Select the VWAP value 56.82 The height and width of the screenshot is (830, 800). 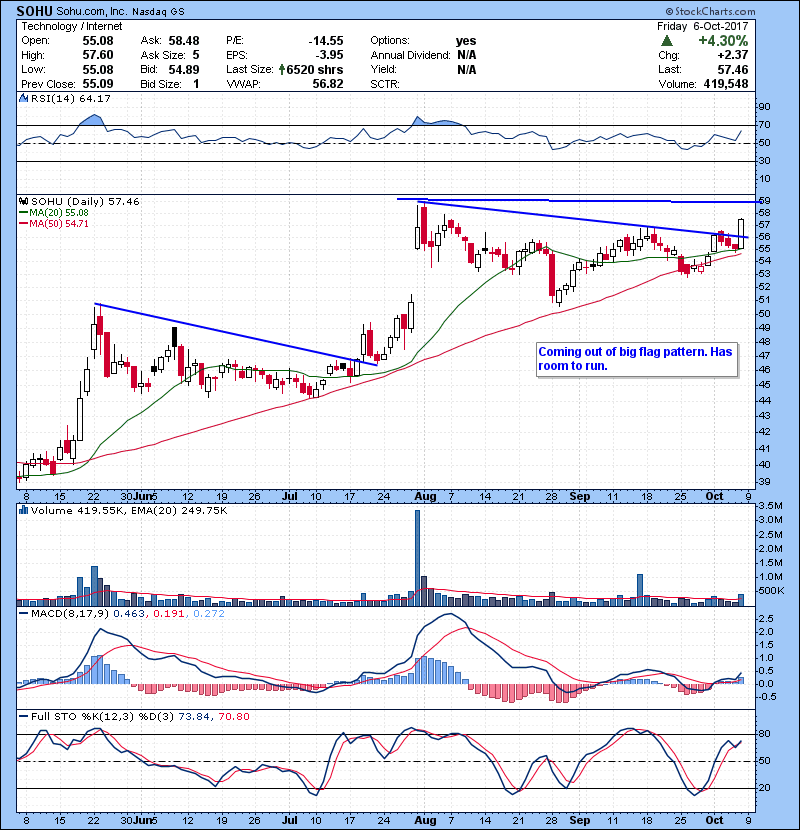pyautogui.click(x=328, y=84)
